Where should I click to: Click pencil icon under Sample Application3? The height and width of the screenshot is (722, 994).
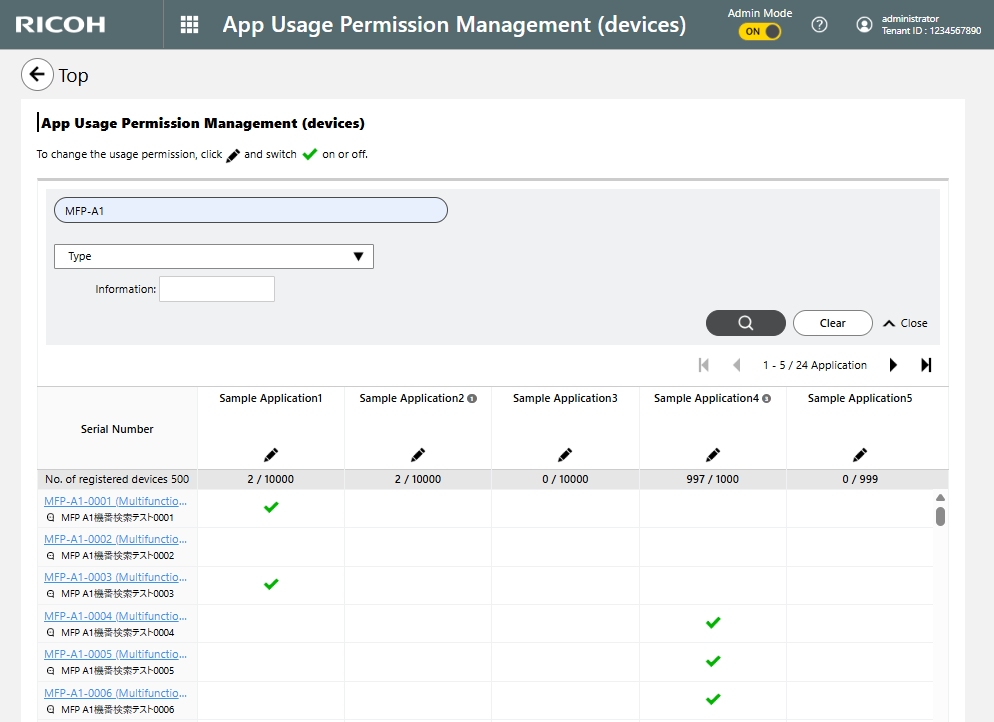565,455
